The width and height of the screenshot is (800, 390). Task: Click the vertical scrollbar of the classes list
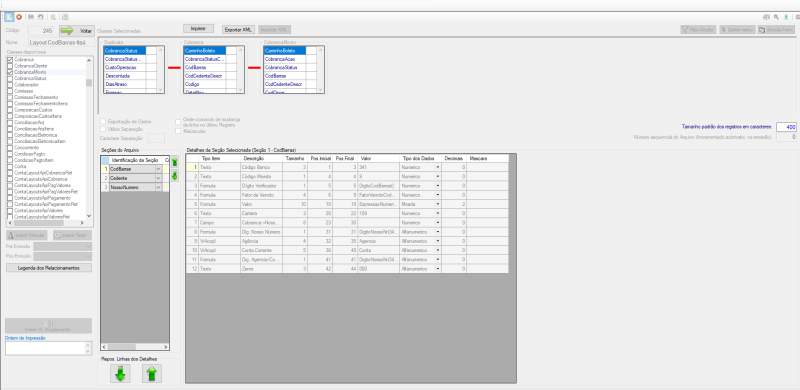click(x=89, y=138)
